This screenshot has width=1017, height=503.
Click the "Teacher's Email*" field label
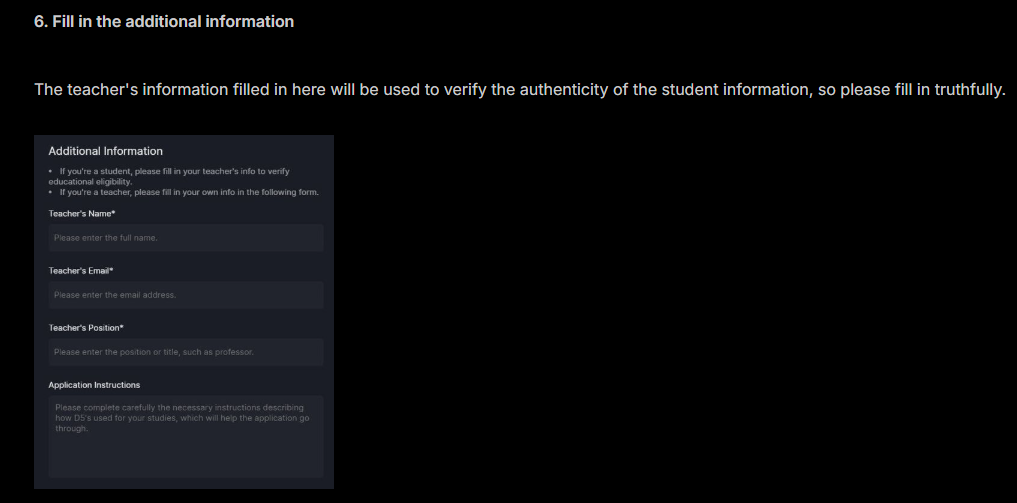81,270
